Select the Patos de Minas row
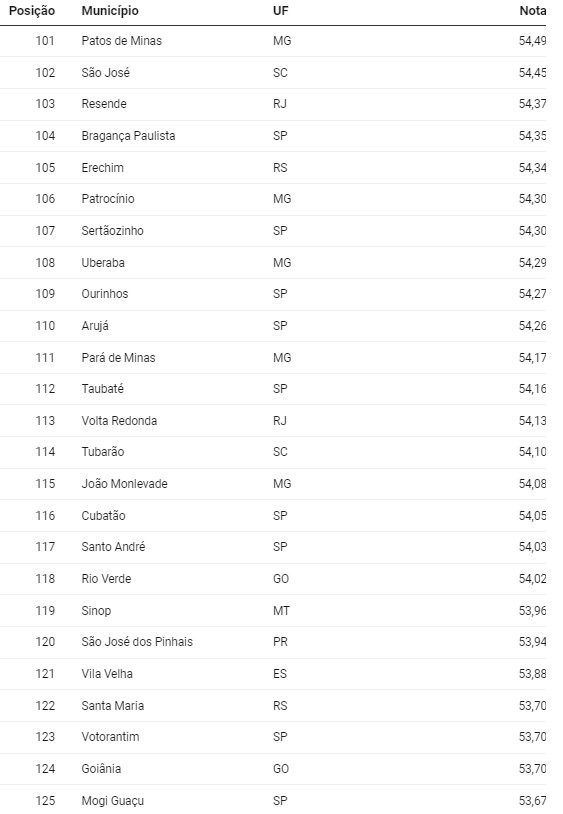563x814 pixels. click(x=273, y=41)
